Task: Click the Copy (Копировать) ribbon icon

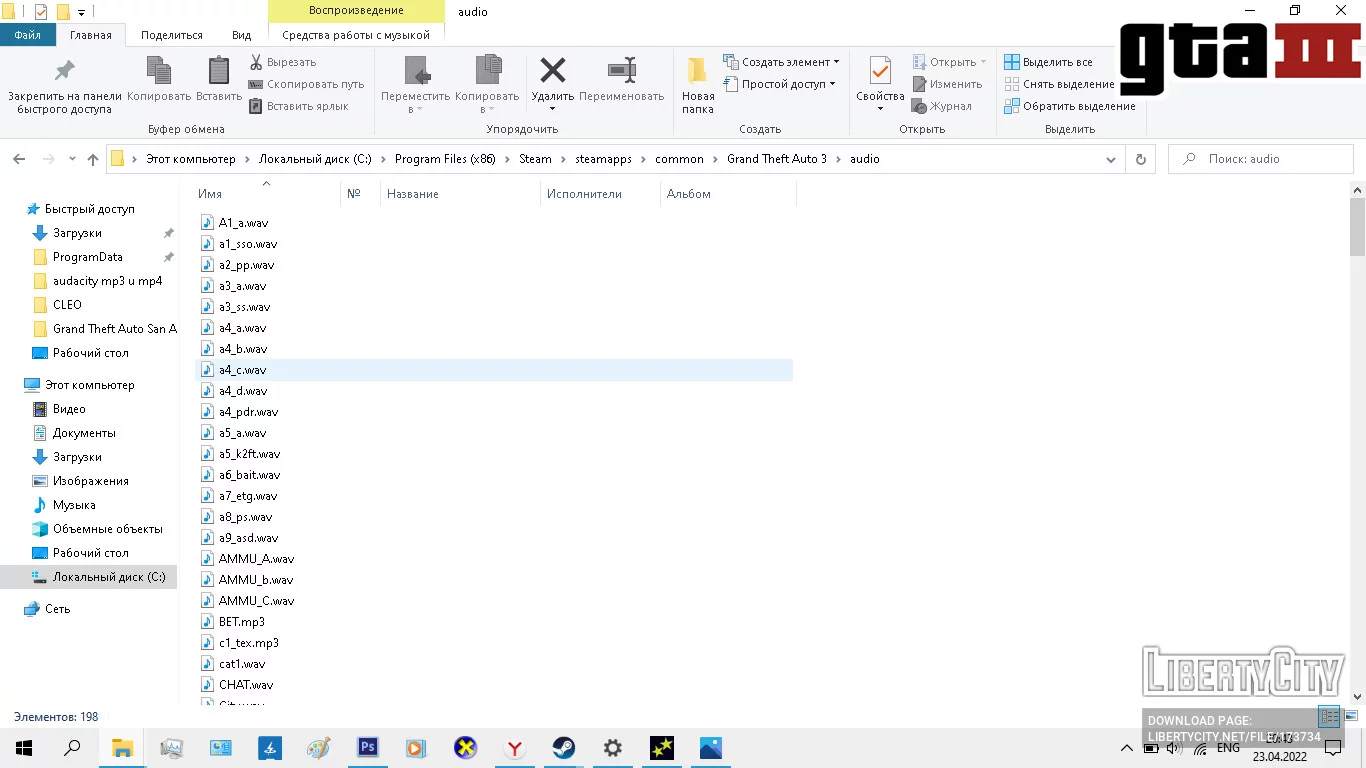Action: 159,73
